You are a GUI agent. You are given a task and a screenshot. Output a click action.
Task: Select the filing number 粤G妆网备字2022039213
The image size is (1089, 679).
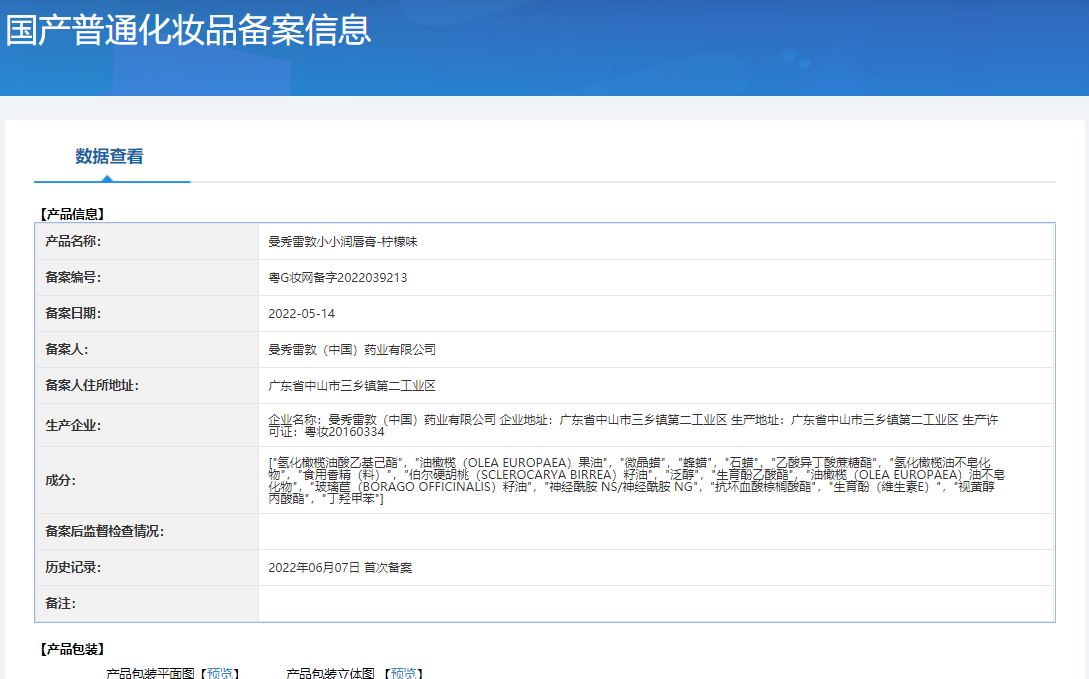coord(337,278)
